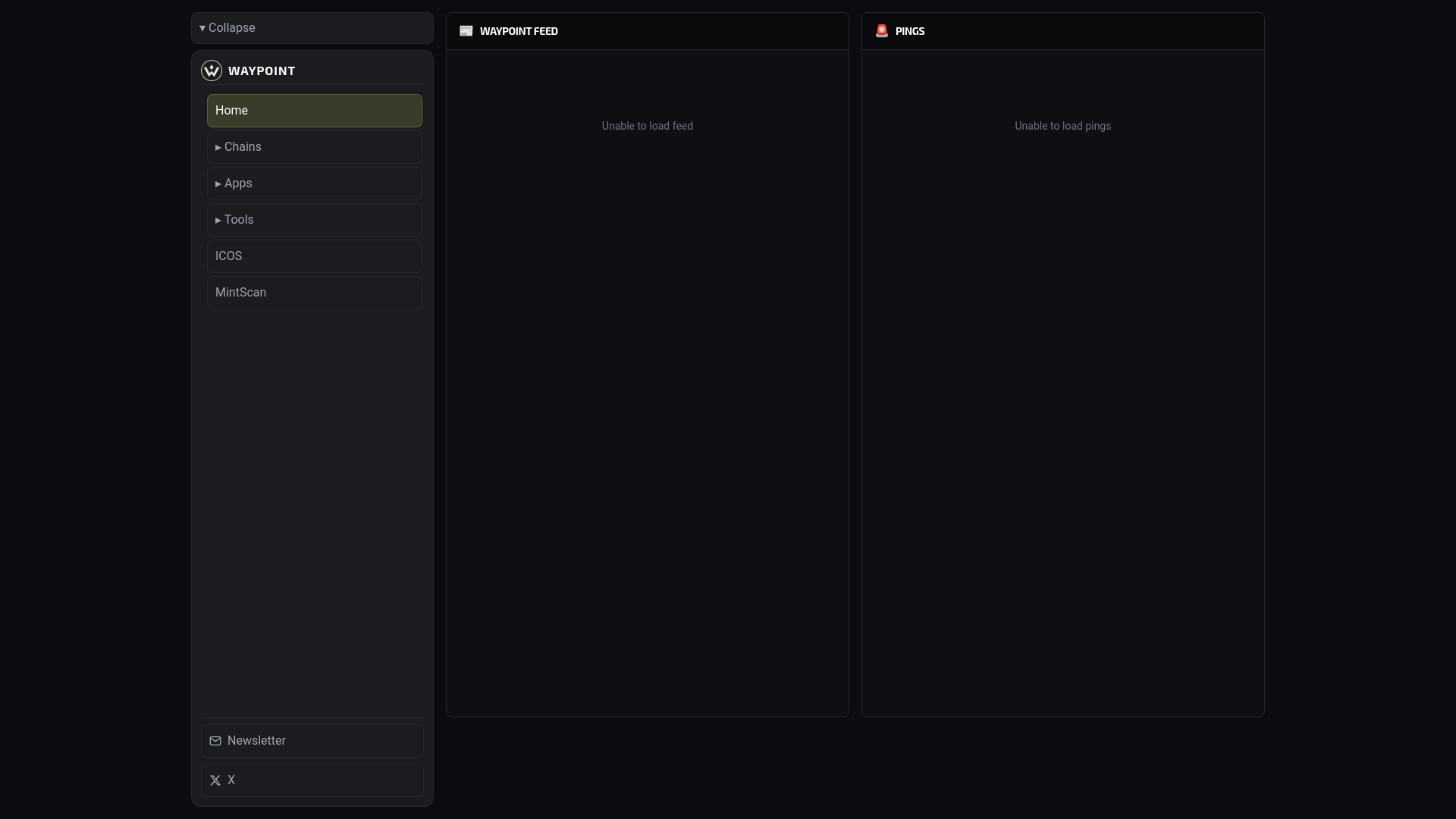Click the siren icon beside Pings
The height and width of the screenshot is (819, 1456).
[882, 31]
